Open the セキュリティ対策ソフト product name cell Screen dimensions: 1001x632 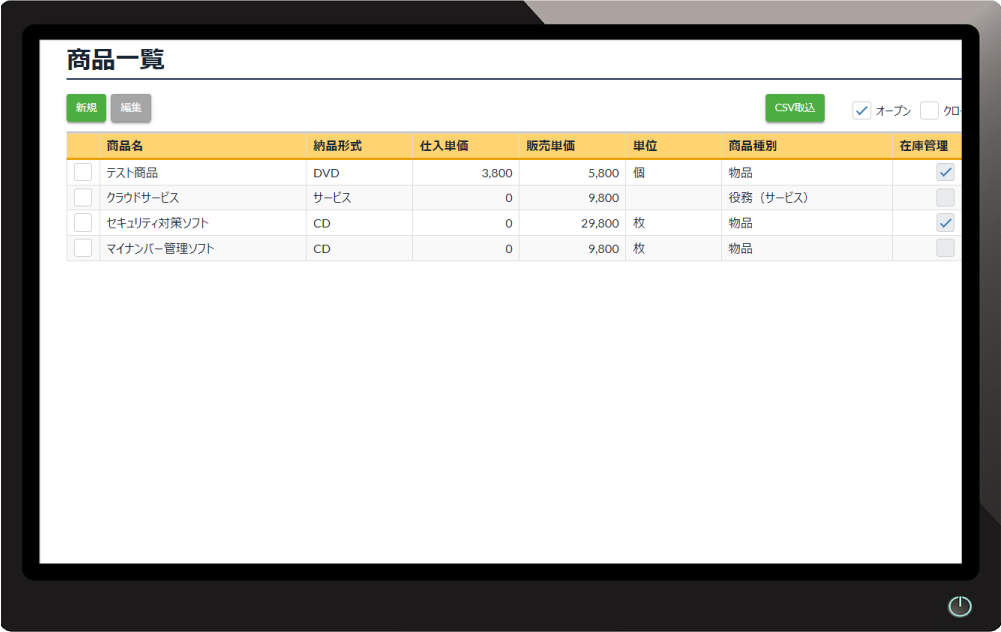point(157,223)
